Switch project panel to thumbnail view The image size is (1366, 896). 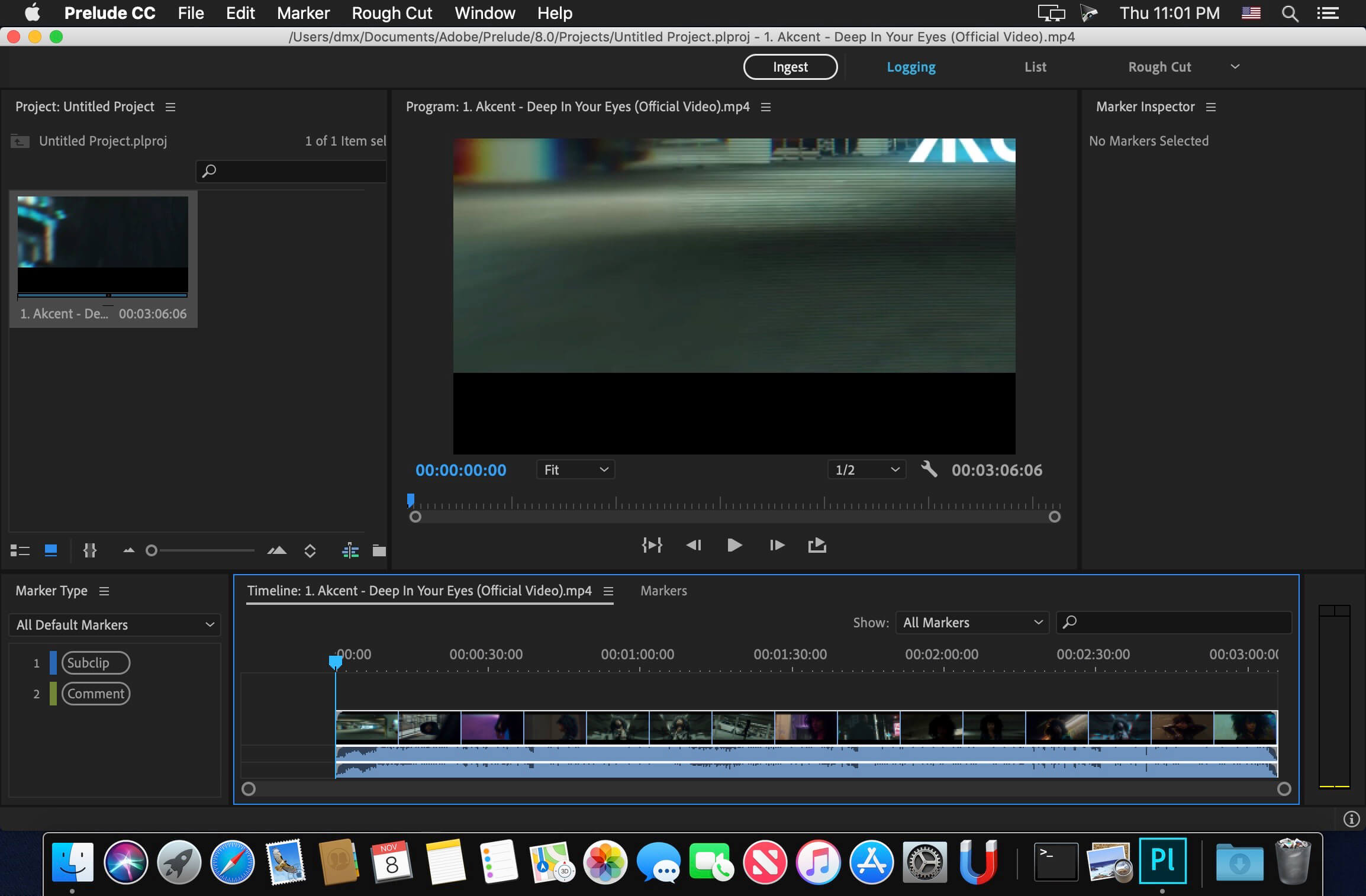51,551
